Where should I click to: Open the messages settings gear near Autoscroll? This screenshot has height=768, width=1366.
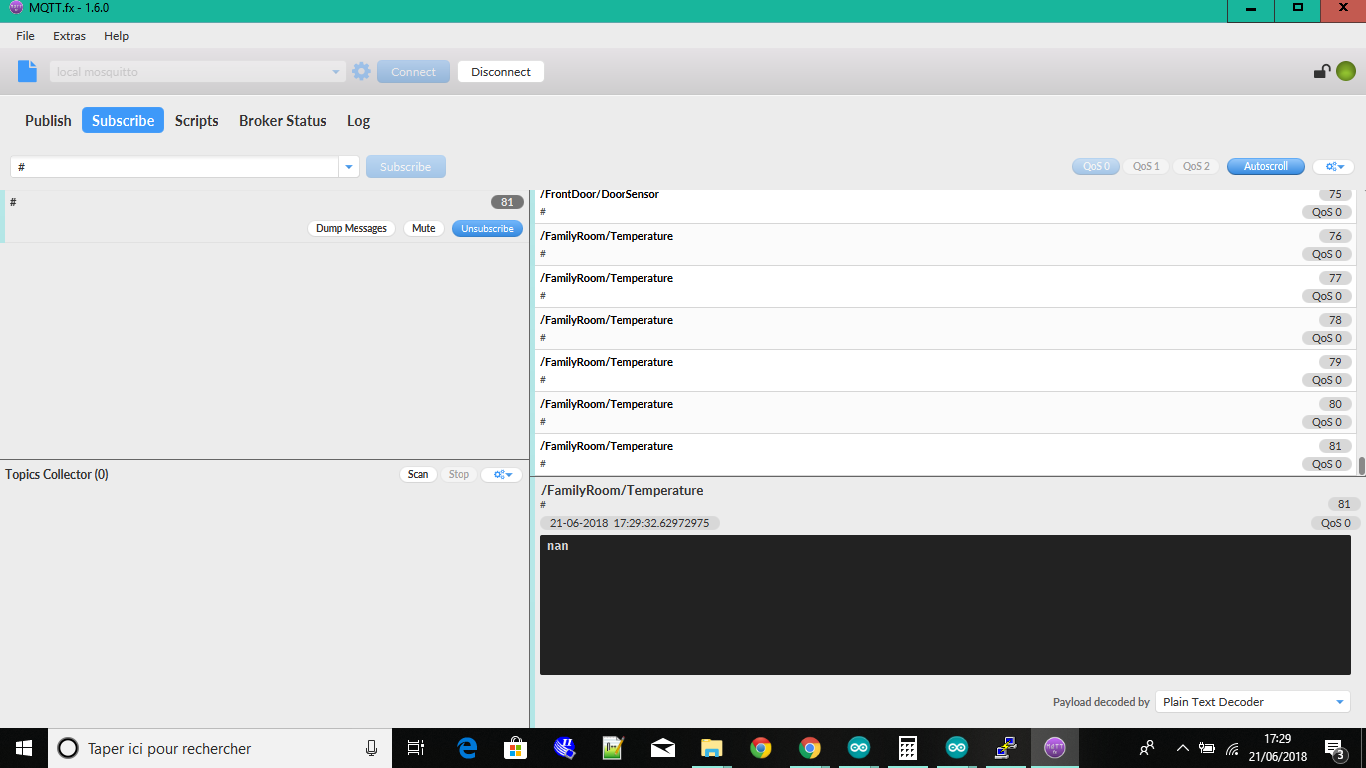pyautogui.click(x=1334, y=166)
